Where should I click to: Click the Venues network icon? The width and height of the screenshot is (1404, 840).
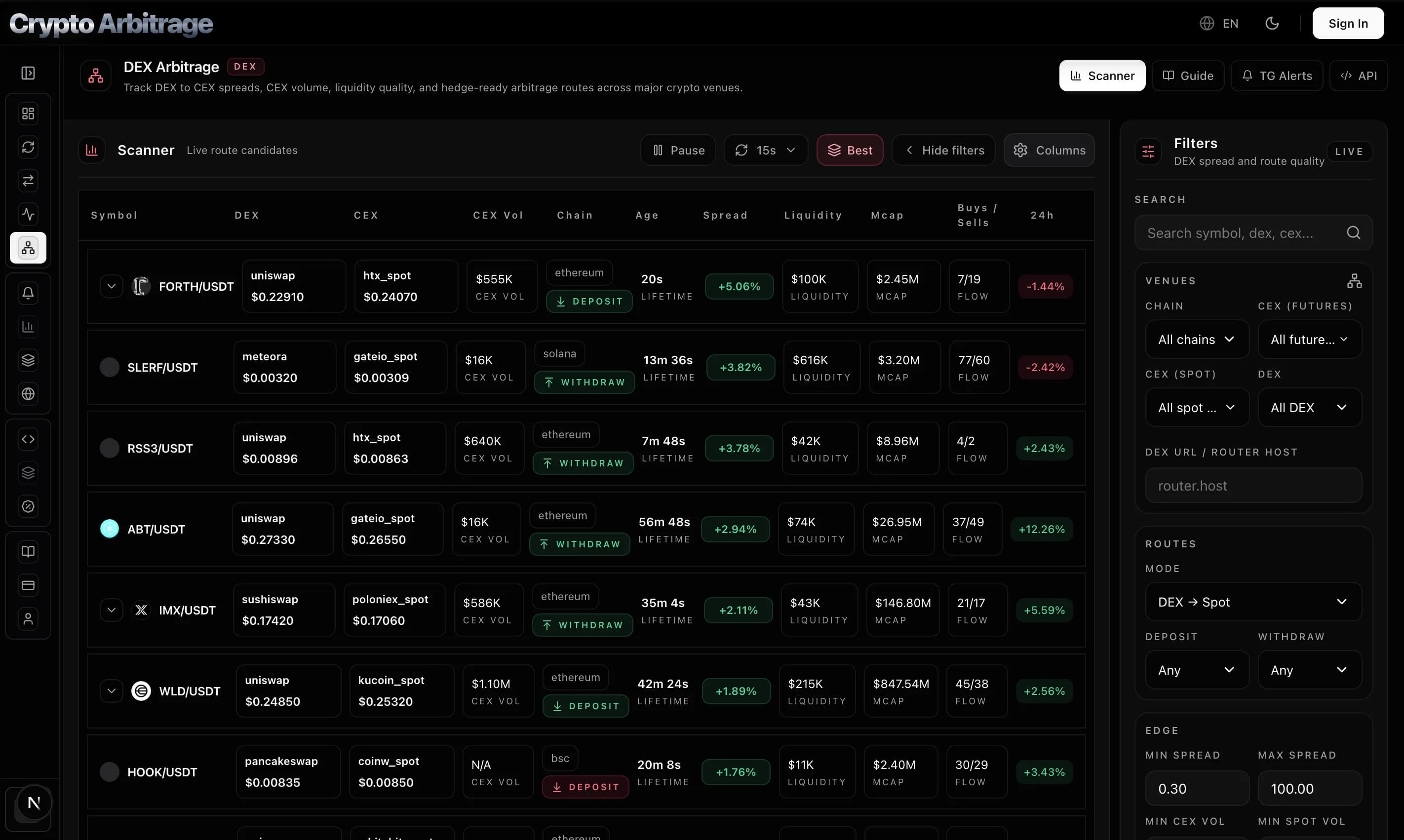1354,281
